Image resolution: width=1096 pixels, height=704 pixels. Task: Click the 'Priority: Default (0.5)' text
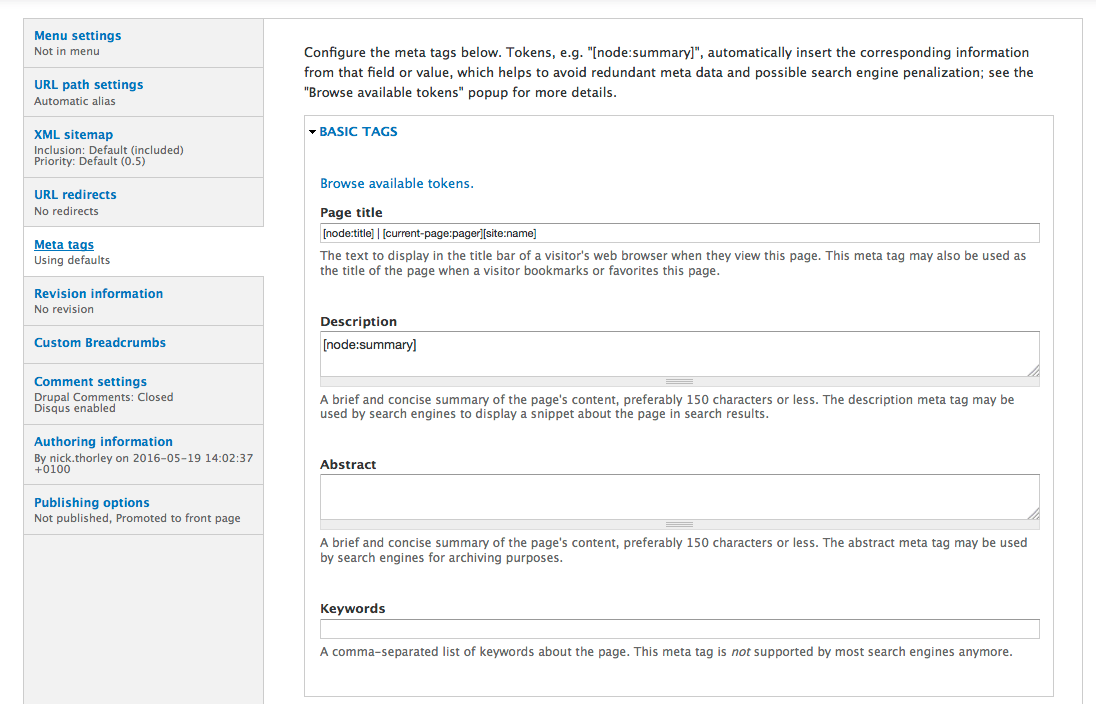tap(89, 161)
